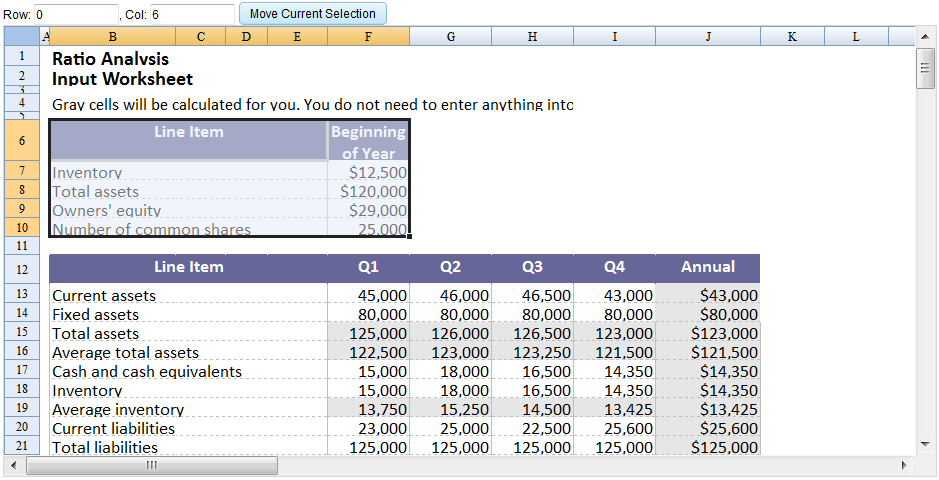Image resolution: width=939 pixels, height=480 pixels.
Task: Click the Q1 column header cell
Action: tap(368, 267)
